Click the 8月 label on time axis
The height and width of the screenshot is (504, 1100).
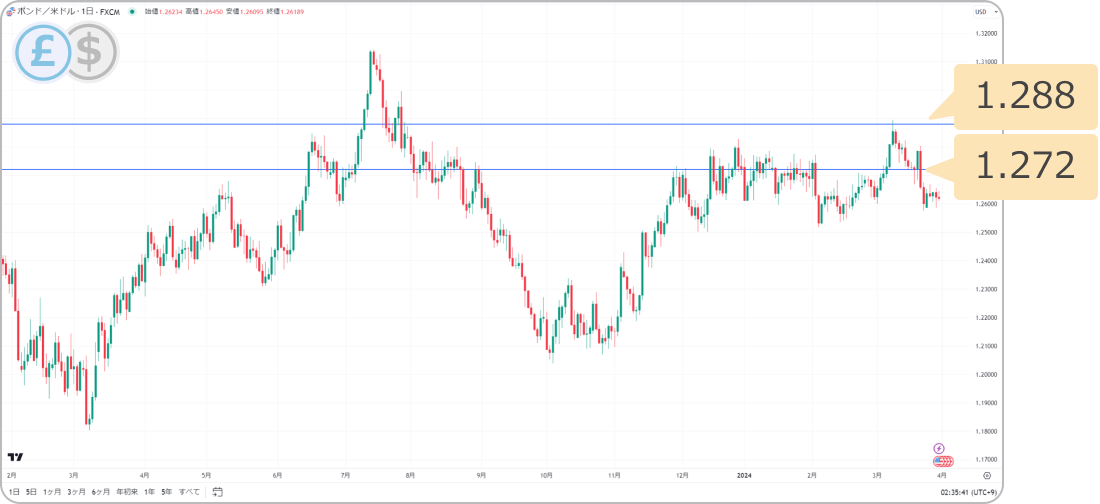410,475
